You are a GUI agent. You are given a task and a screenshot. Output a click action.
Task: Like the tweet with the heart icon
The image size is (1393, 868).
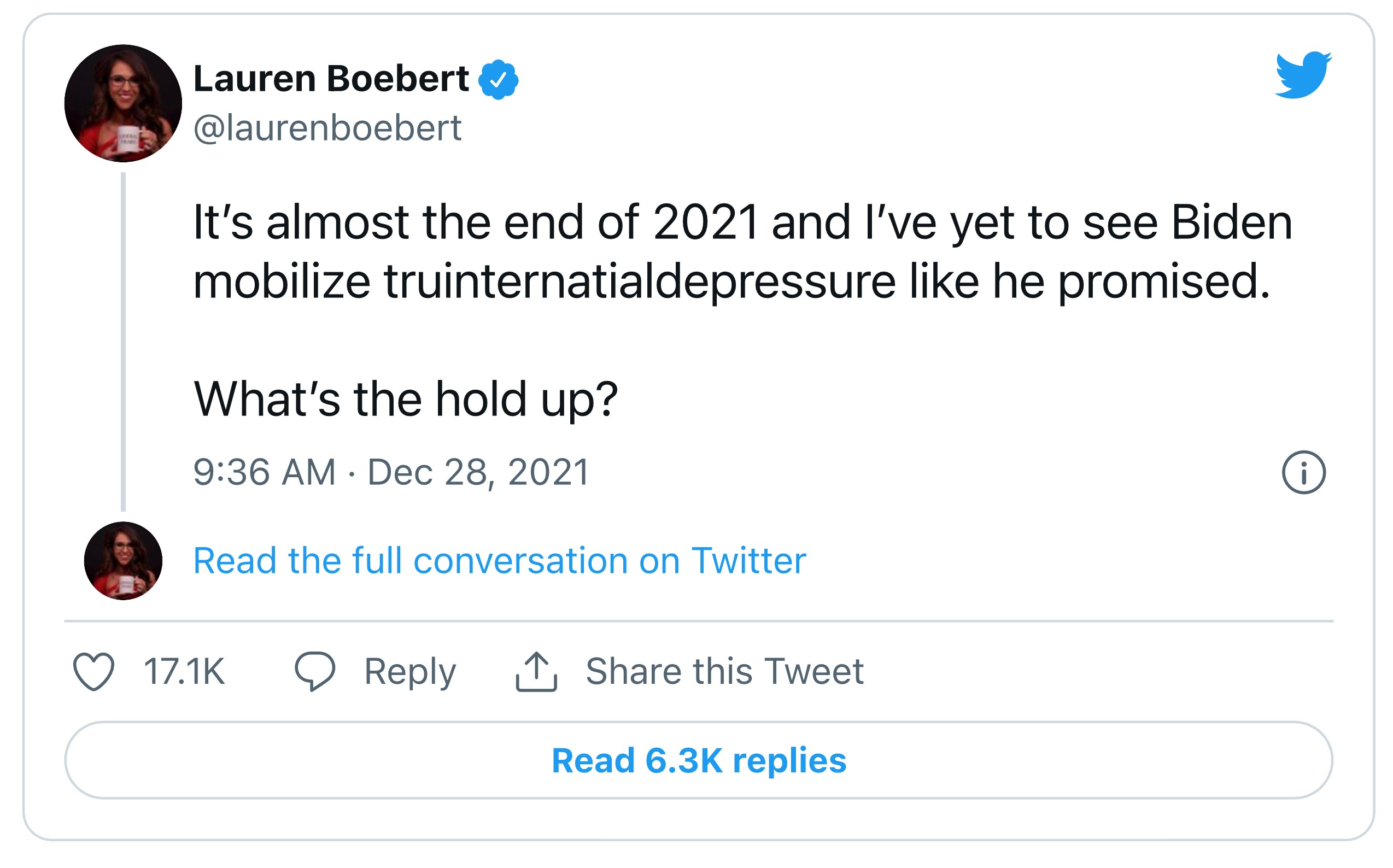(x=93, y=671)
